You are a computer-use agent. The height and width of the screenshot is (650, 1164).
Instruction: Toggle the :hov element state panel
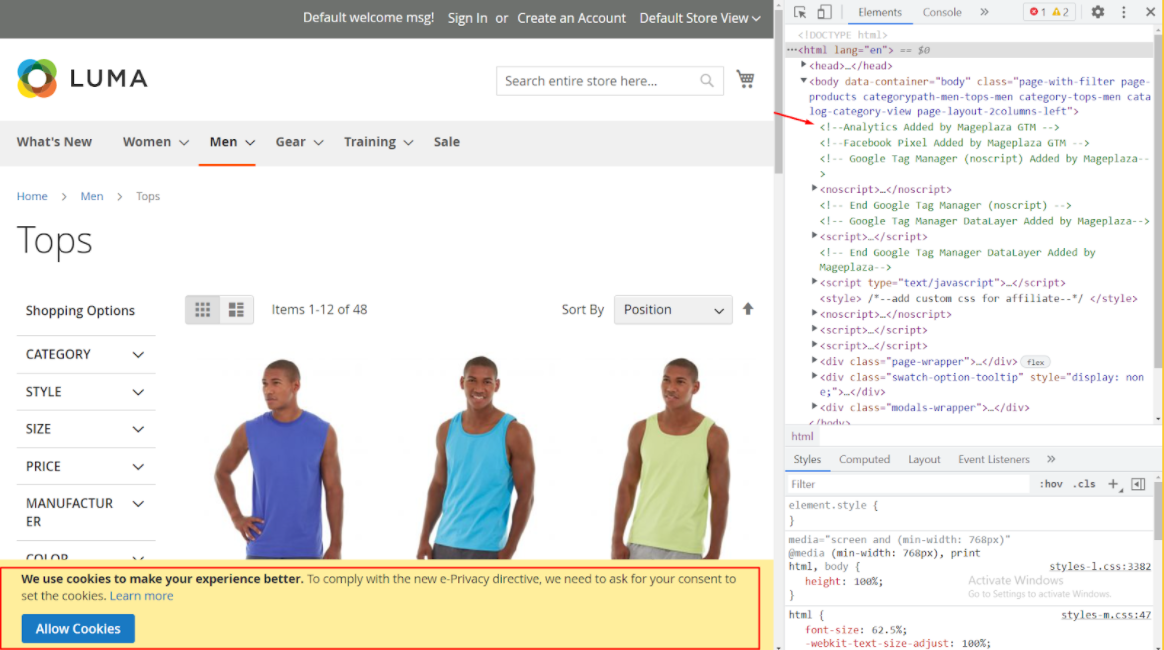(x=1051, y=484)
